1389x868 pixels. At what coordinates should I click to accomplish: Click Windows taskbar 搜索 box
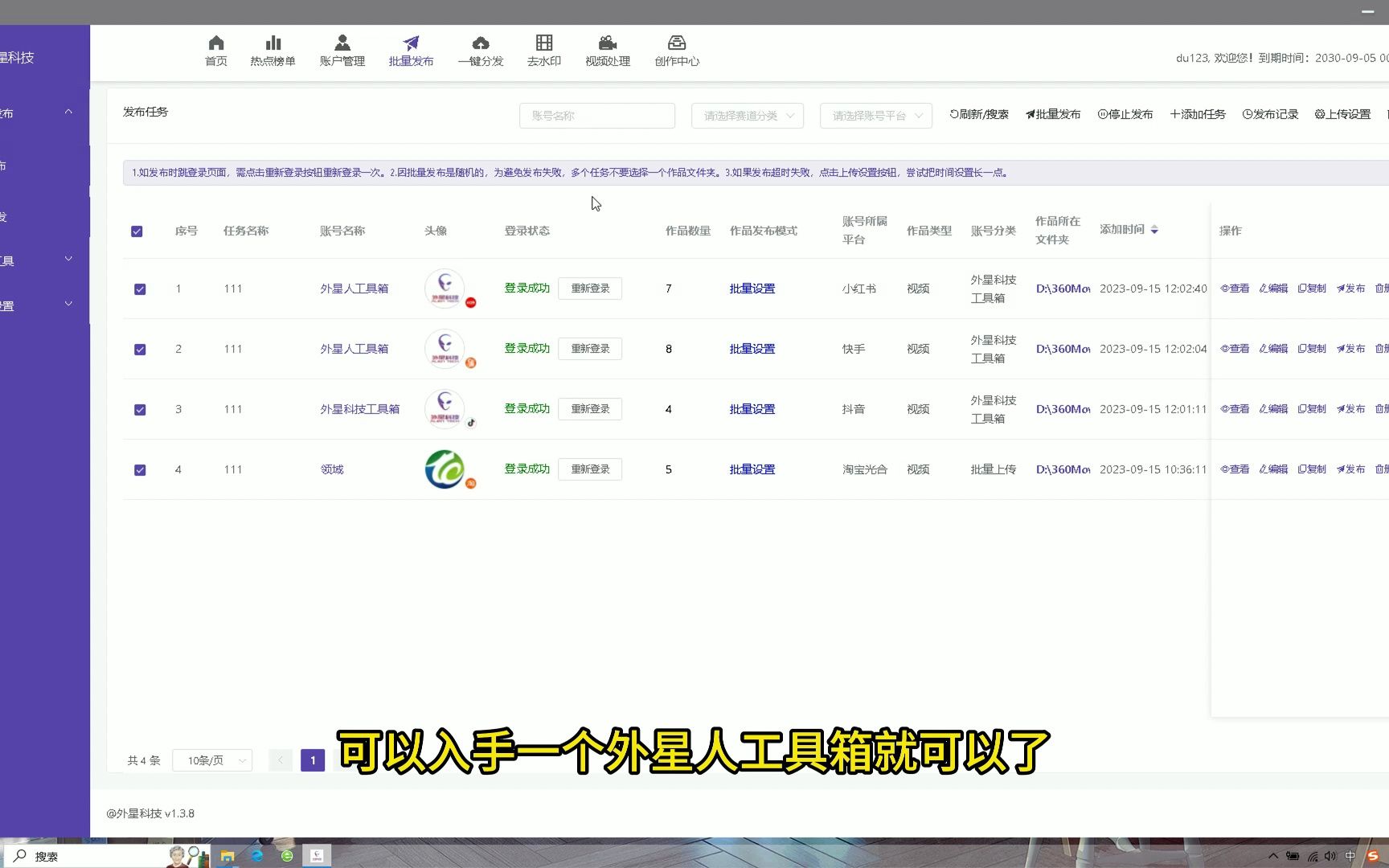(106, 856)
